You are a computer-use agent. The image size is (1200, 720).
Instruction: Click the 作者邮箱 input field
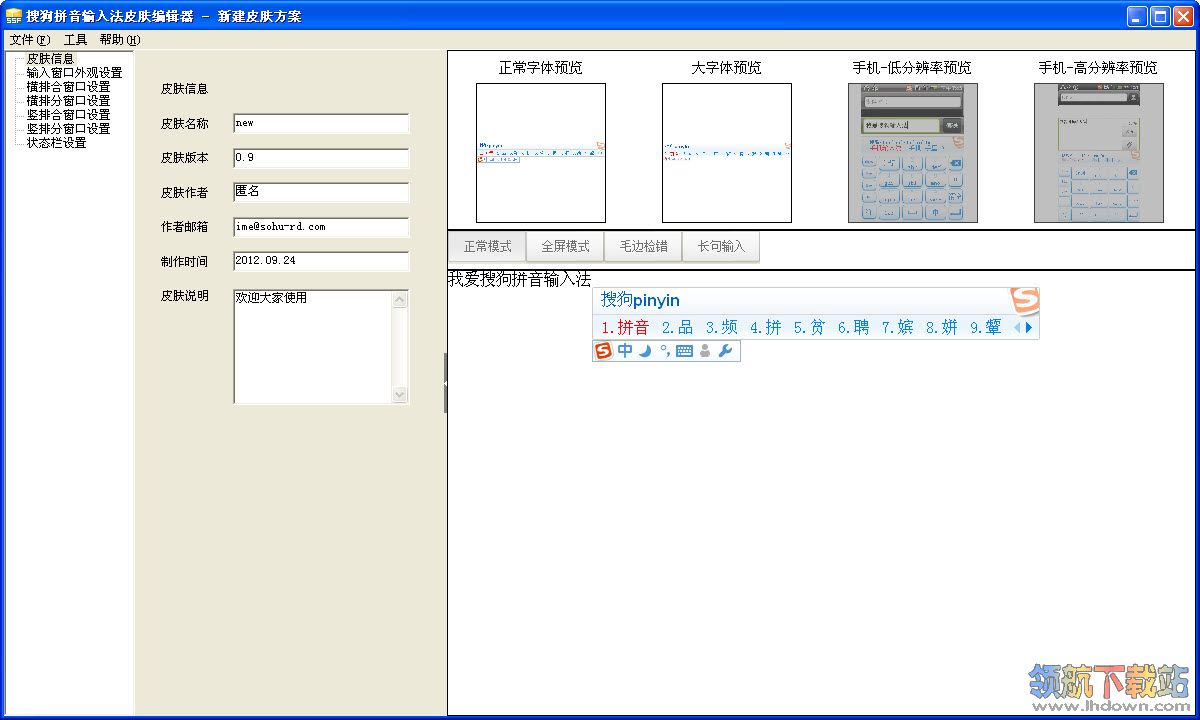[321, 227]
